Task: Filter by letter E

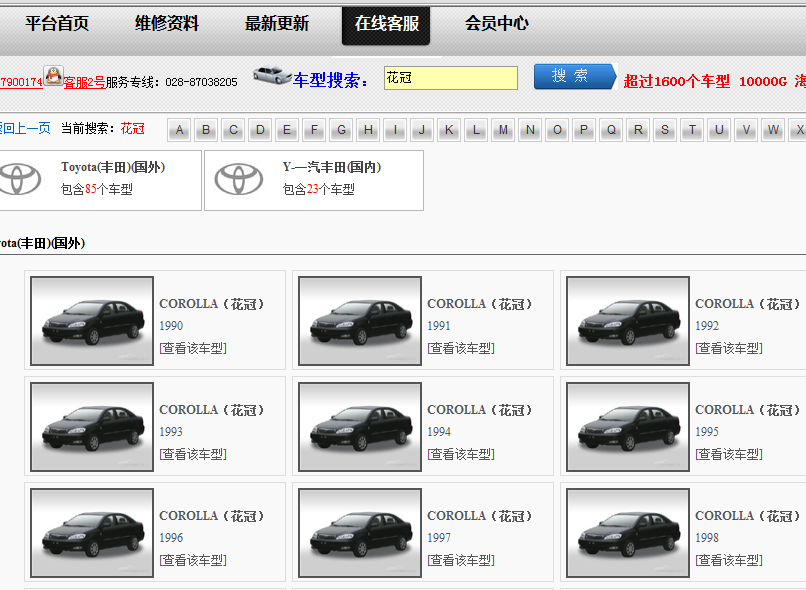Action: click(x=287, y=130)
